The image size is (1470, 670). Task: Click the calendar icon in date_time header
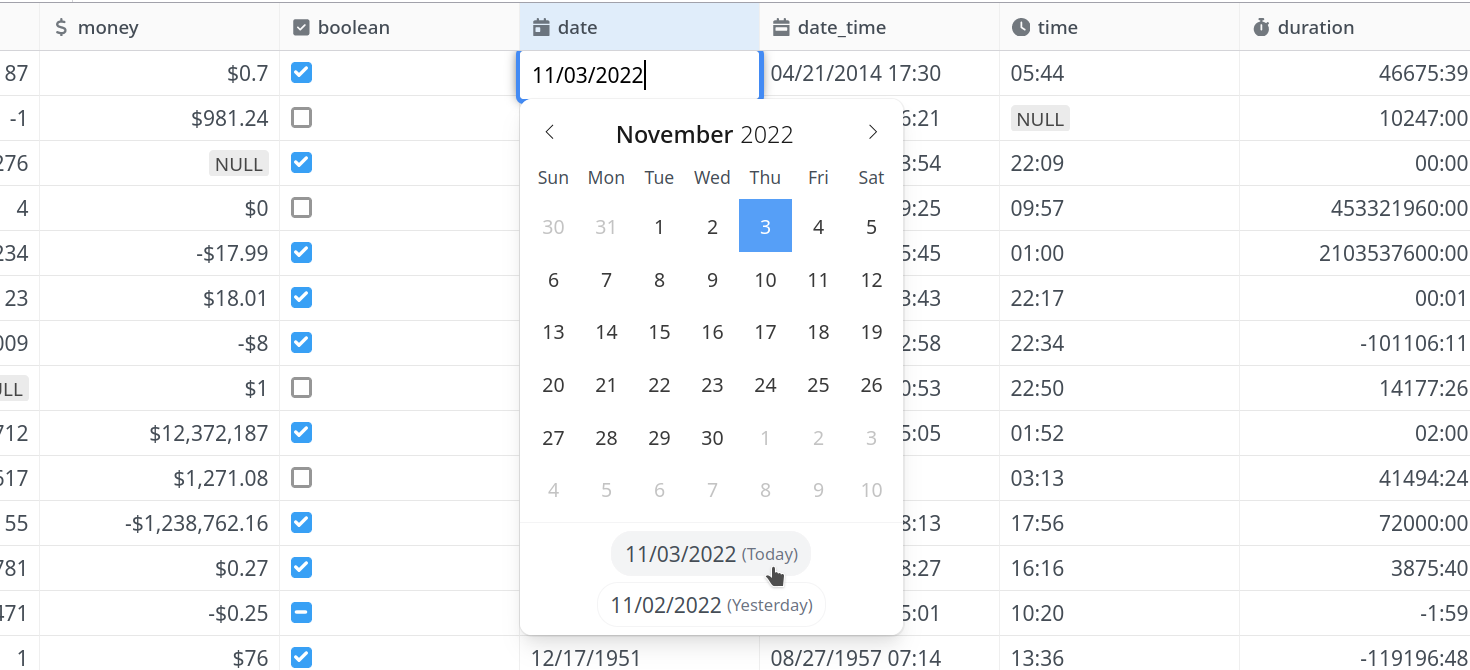coord(781,28)
